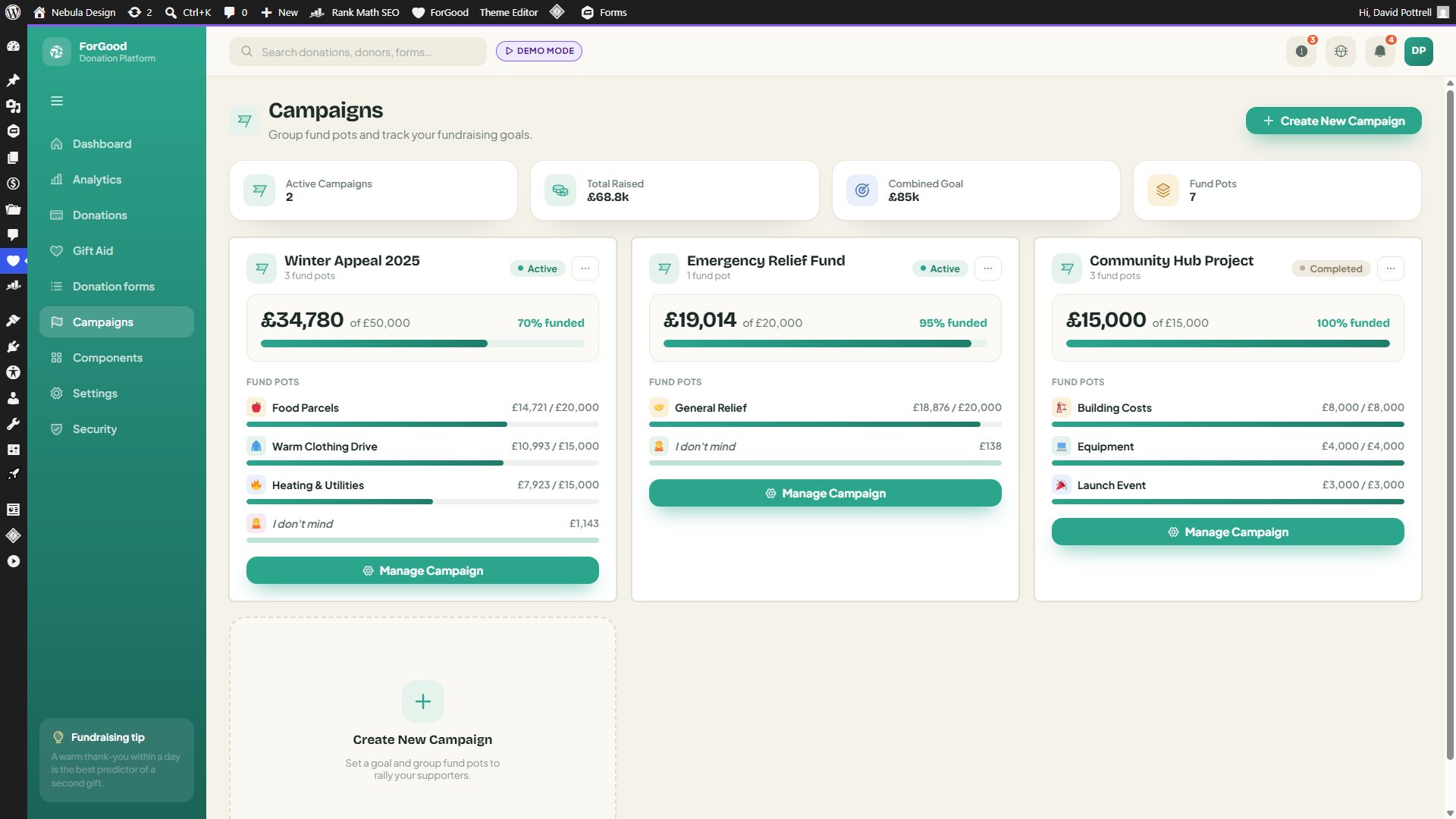Click Heating & Utilities flame icon
This screenshot has width=1456, height=819.
(256, 485)
